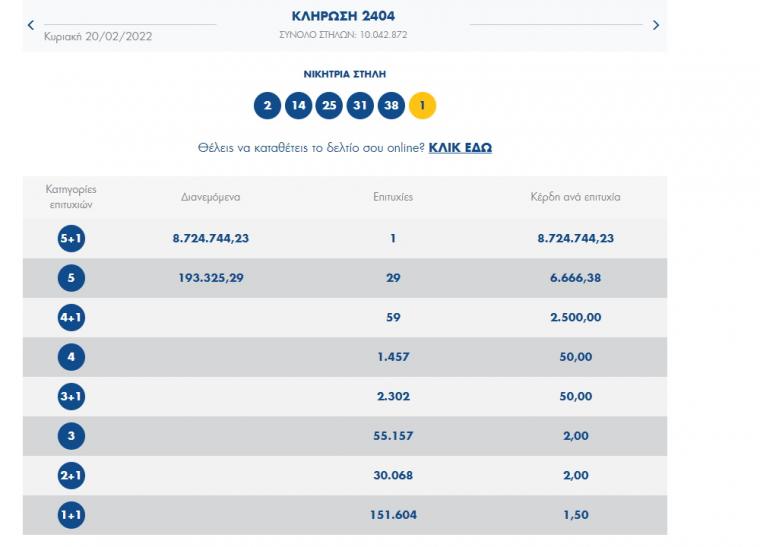Click the Κέρδη ανά επιτυχία column header

(575, 197)
